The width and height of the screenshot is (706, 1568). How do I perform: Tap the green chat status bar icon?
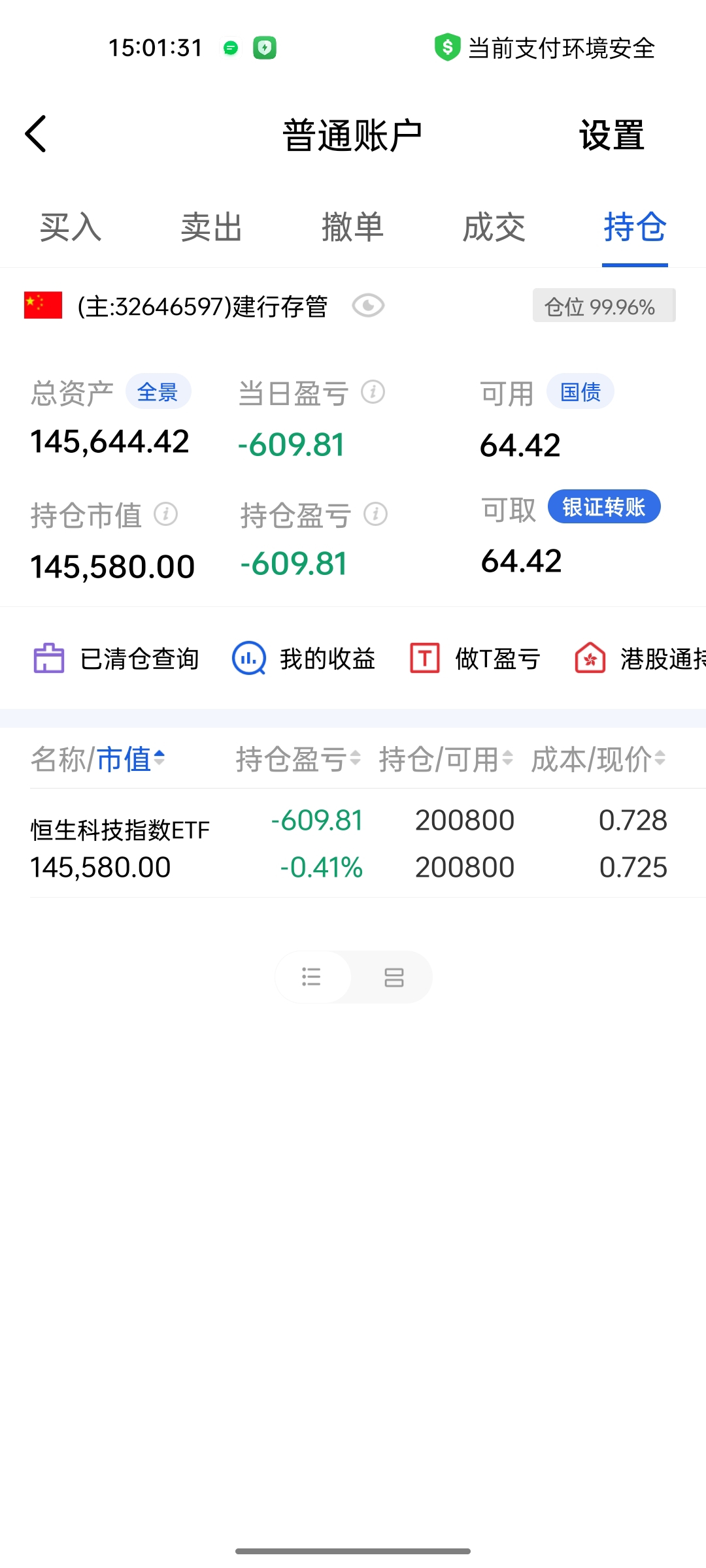(231, 48)
